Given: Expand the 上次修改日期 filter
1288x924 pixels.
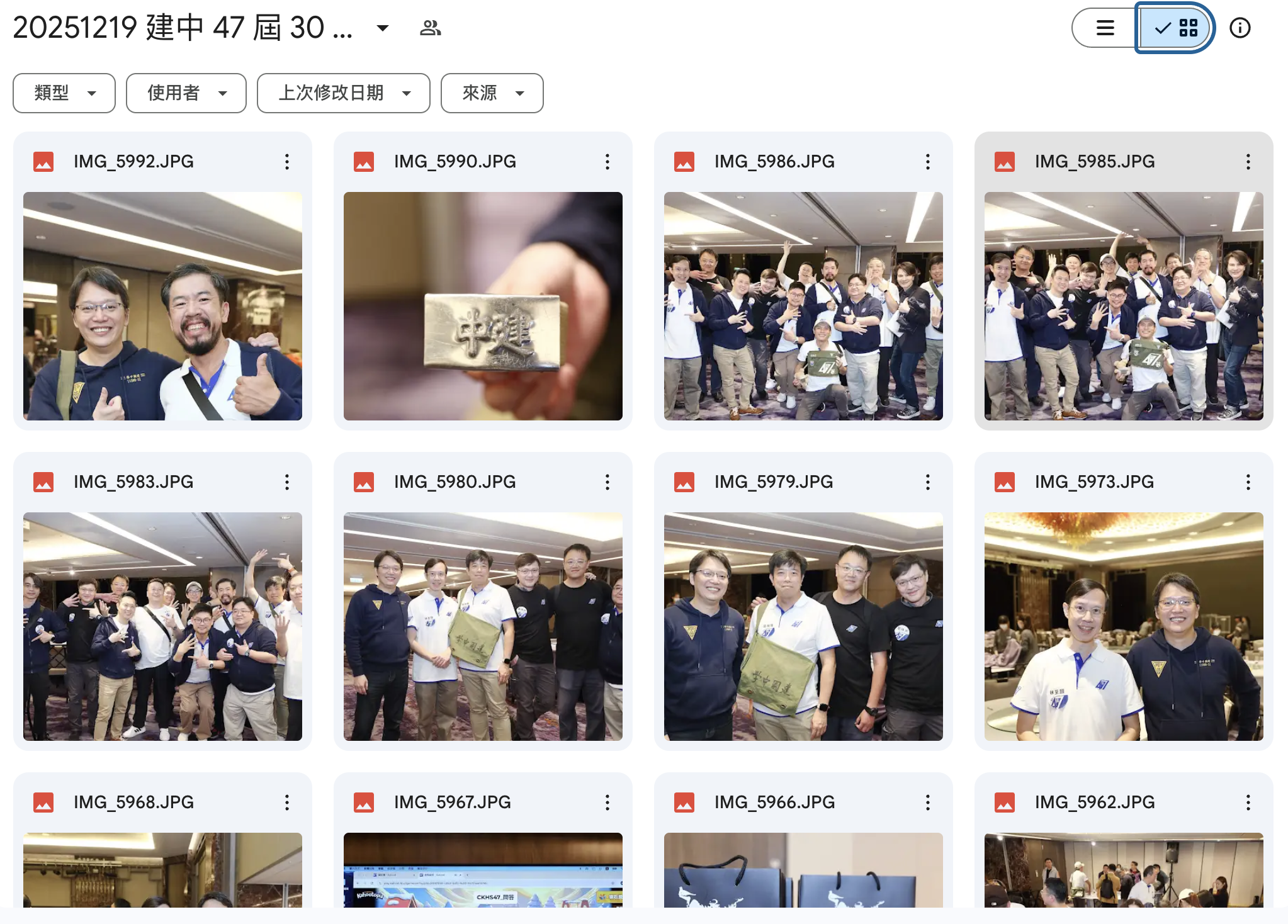Looking at the screenshot, I should (x=343, y=93).
